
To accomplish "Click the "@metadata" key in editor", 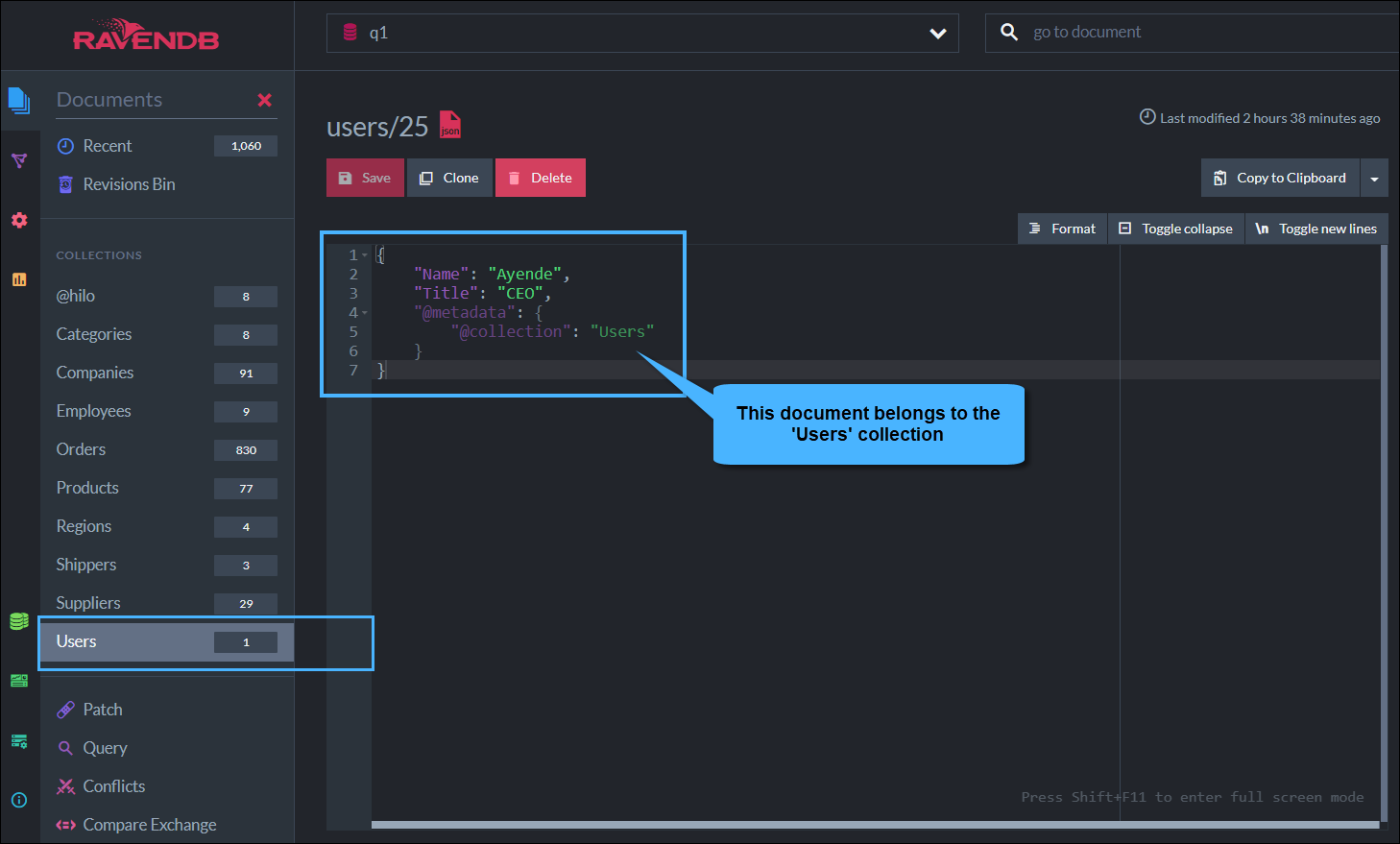I will (465, 313).
